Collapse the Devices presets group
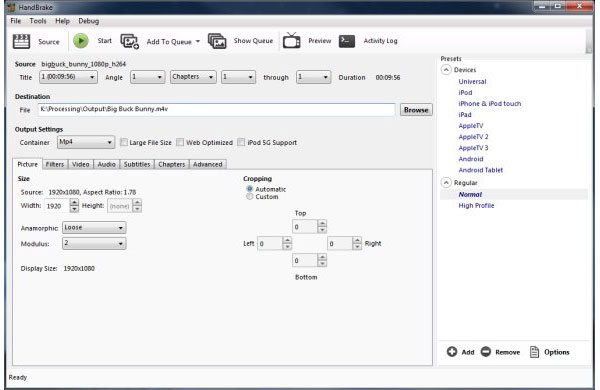Screen dimensions: 600x390 446,70
